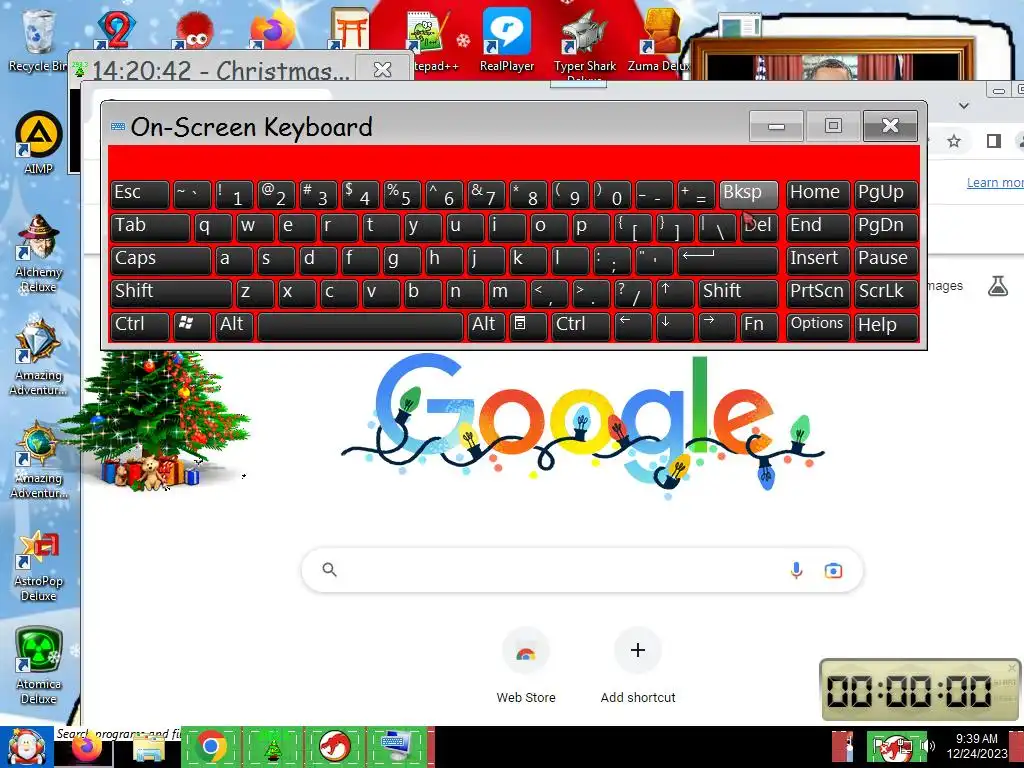1024x768 pixels.
Task: Click the Learn more link
Action: [995, 182]
